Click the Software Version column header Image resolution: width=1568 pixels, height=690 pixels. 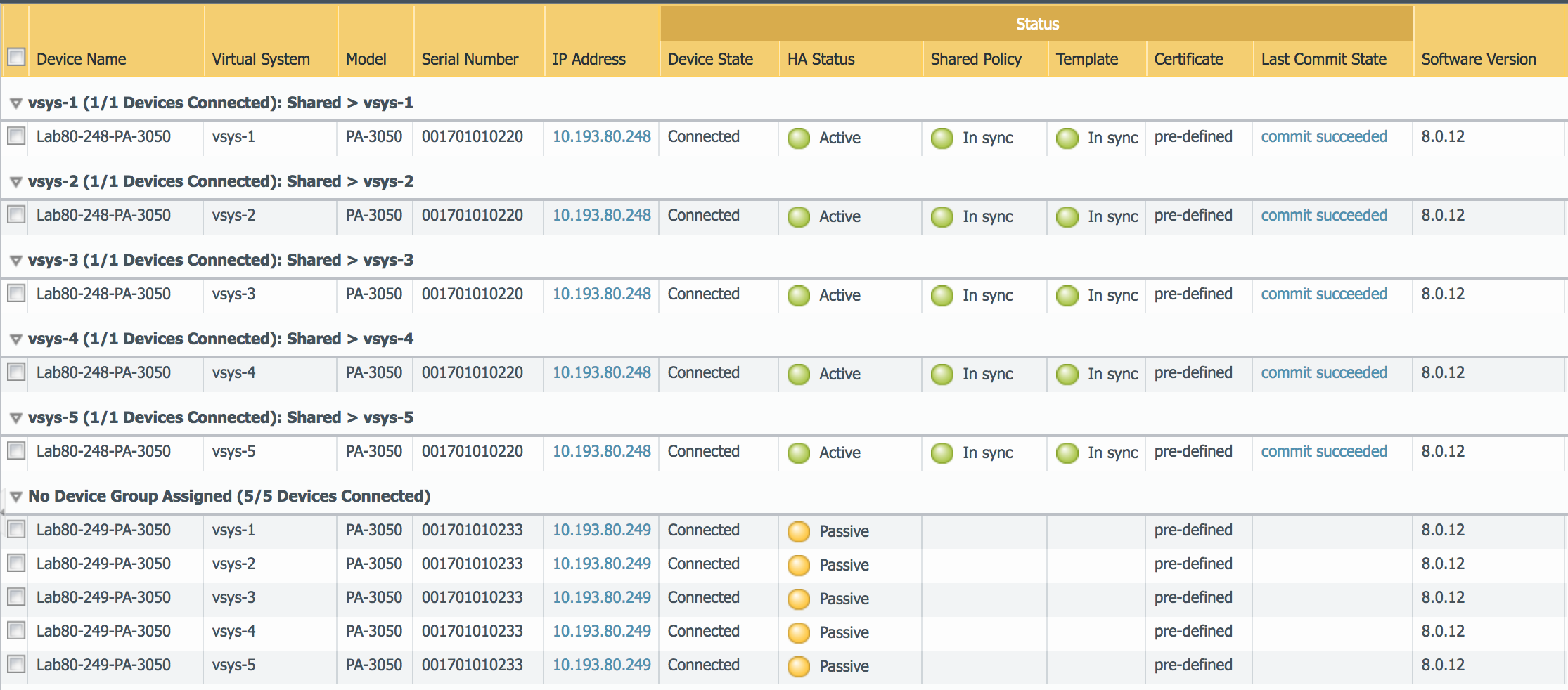[1478, 59]
